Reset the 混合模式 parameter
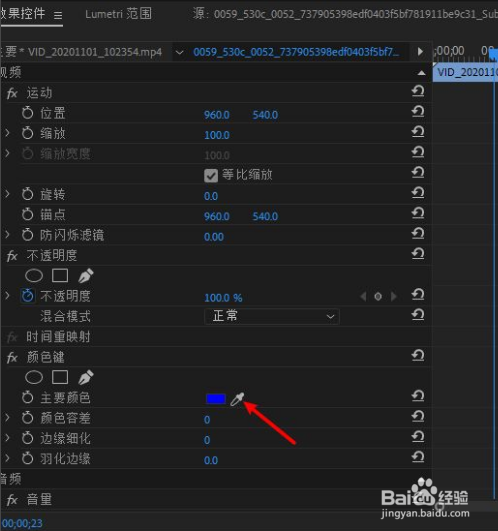The width and height of the screenshot is (498, 531). [x=418, y=315]
